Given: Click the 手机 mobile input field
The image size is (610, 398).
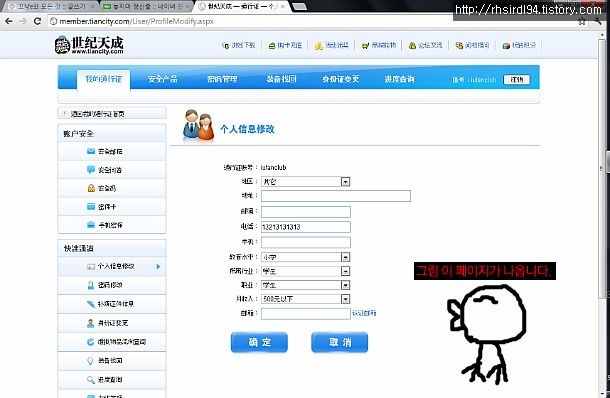Looking at the screenshot, I should 306,242.
